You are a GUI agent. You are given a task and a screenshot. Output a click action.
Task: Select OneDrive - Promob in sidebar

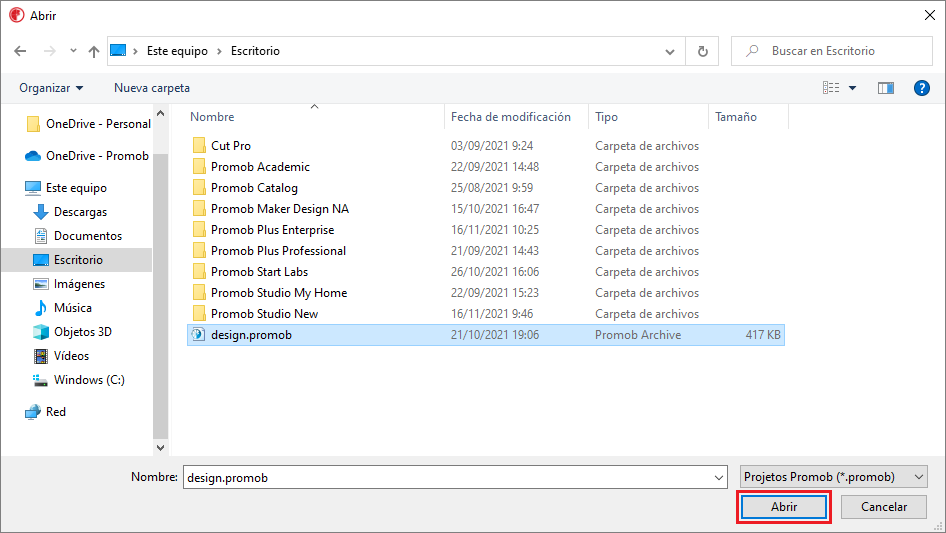(87, 156)
